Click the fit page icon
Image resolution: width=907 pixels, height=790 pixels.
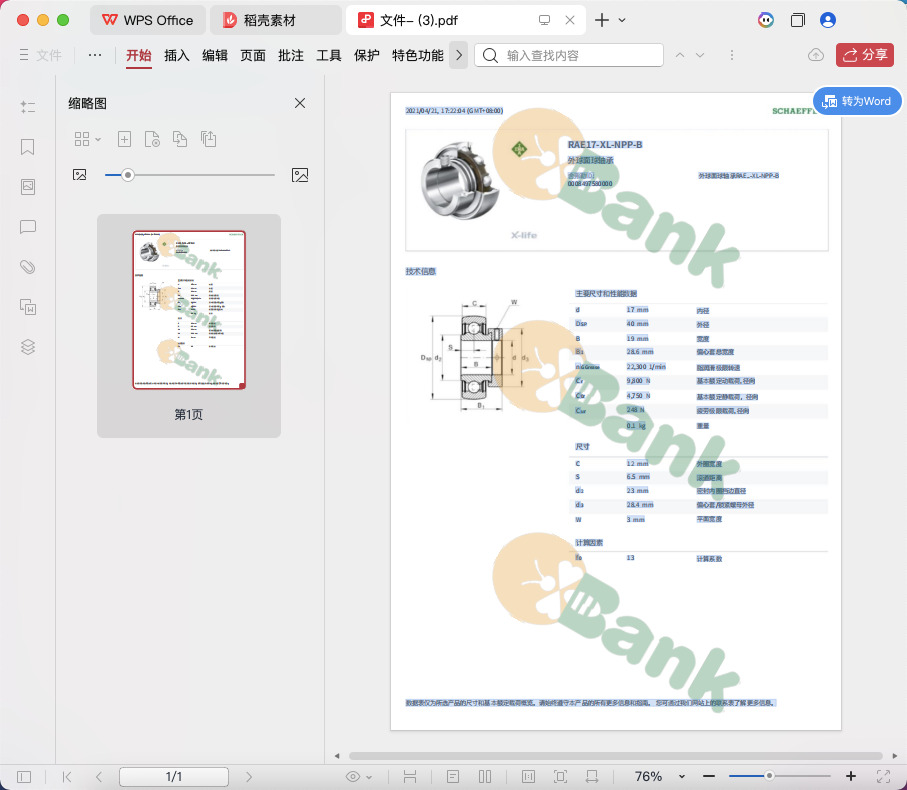(560, 777)
